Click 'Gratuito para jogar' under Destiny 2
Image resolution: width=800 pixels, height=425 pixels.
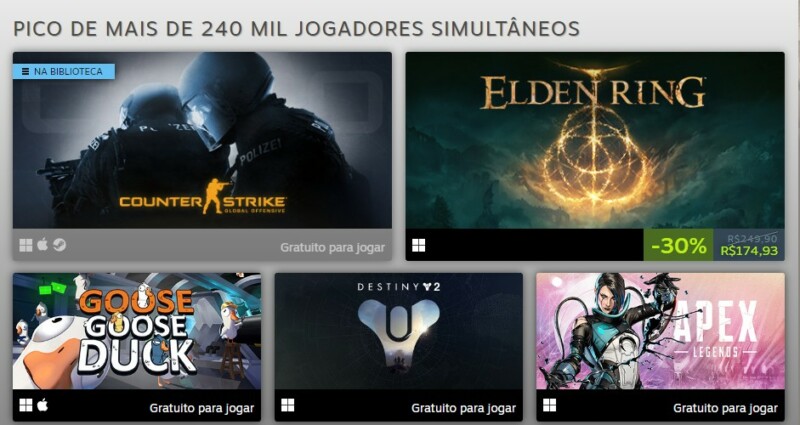[x=463, y=408]
